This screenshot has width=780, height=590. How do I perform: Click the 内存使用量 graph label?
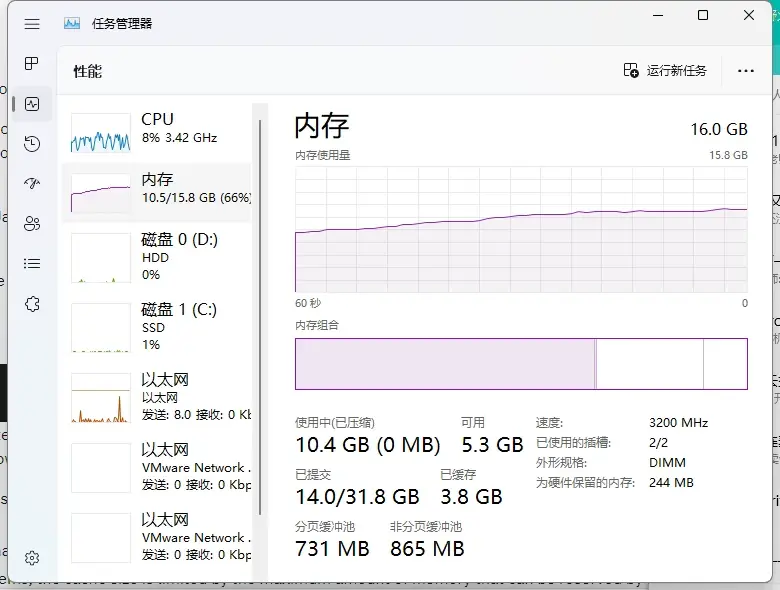click(x=322, y=155)
